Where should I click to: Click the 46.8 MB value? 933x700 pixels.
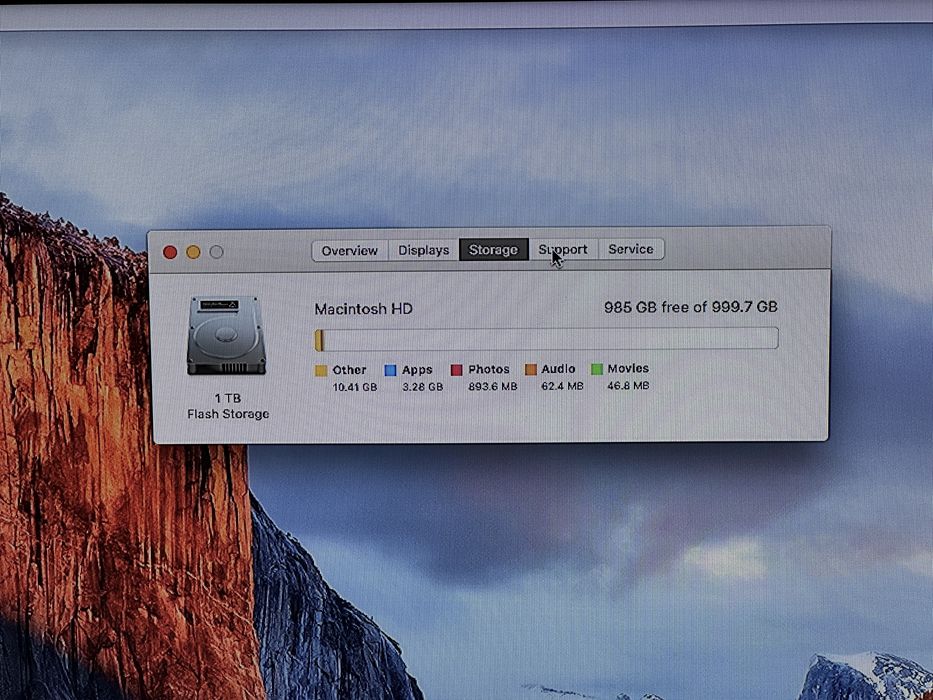click(x=628, y=385)
